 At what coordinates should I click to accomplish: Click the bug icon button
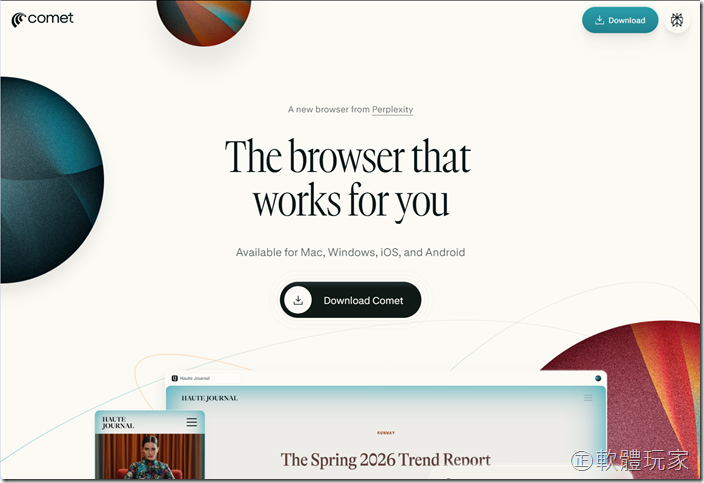[x=677, y=20]
